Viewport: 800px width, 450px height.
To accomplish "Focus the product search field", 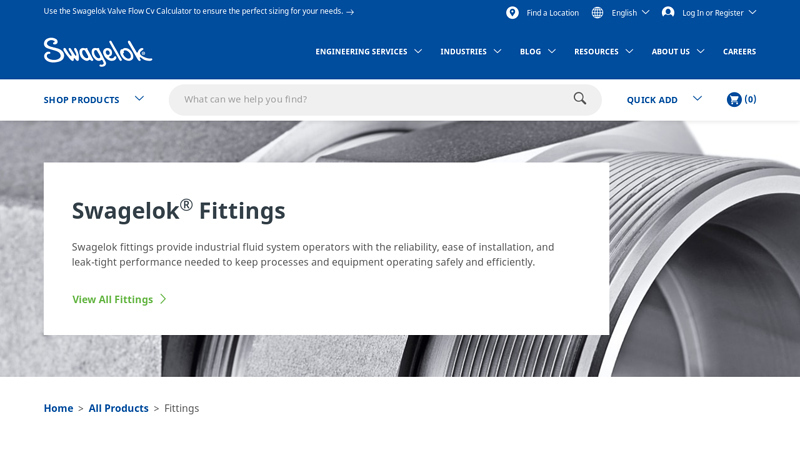I will 385,99.
